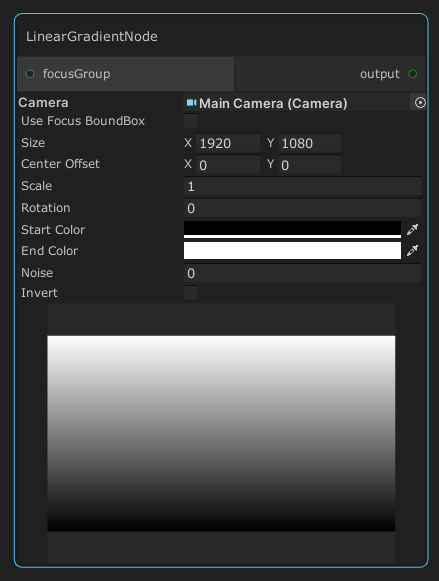Click the Scale property label

[36, 186]
